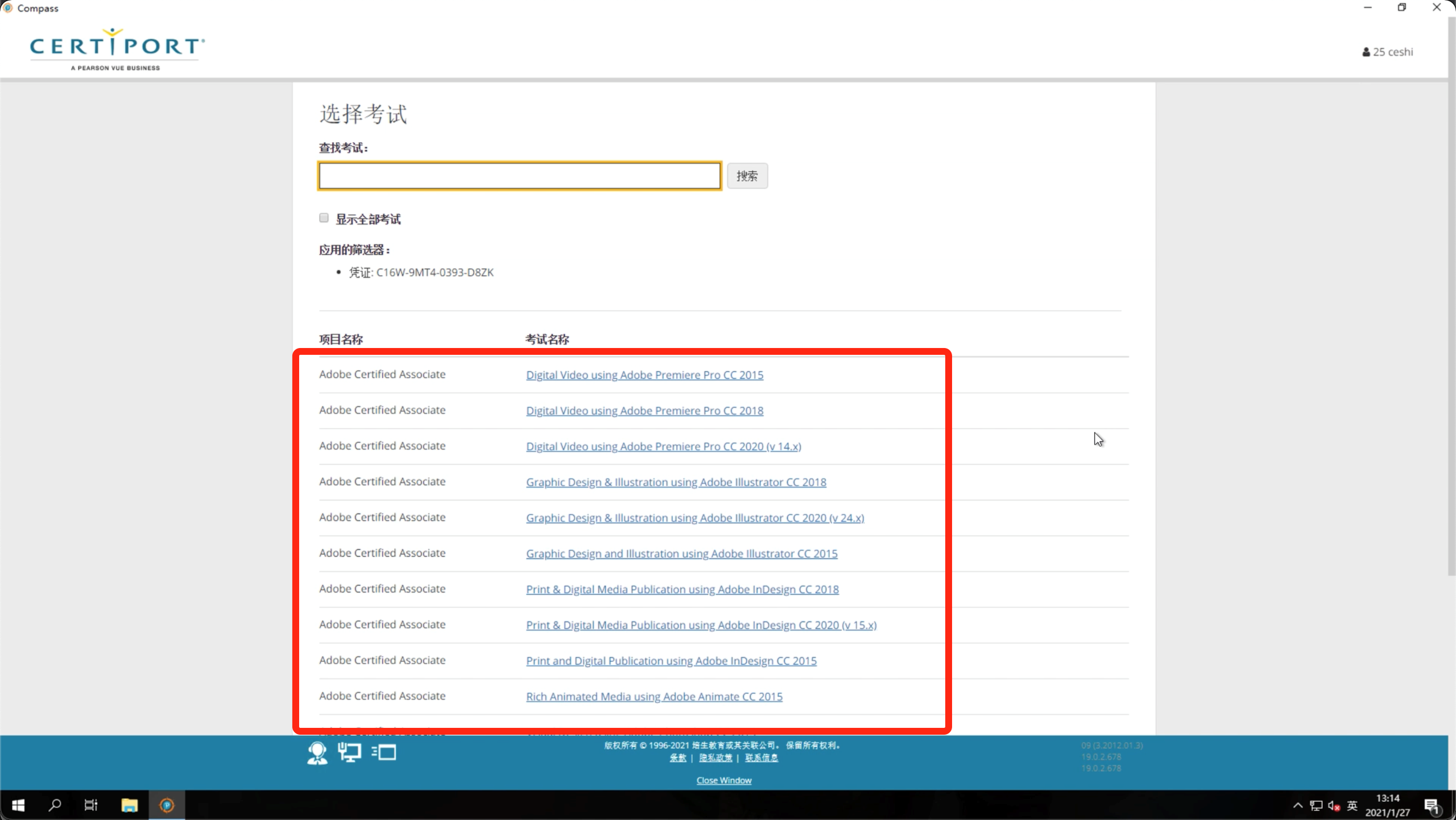Open InDesign CC 2018 exam link
1456x820 pixels.
[682, 590]
